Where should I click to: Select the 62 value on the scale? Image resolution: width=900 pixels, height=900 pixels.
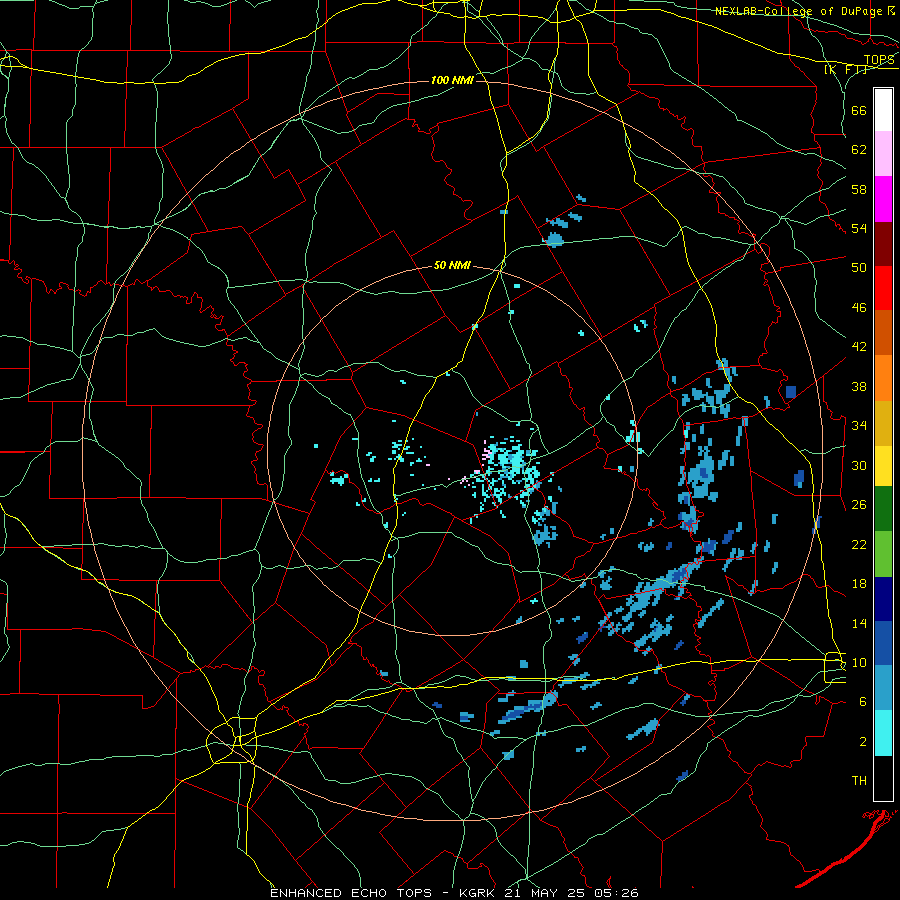859,150
